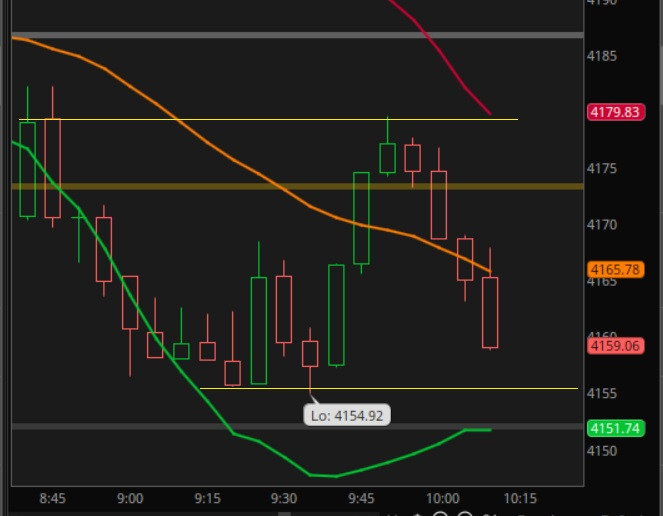Click the 9:00 time axis label
This screenshot has height=516, width=663.
(130, 498)
